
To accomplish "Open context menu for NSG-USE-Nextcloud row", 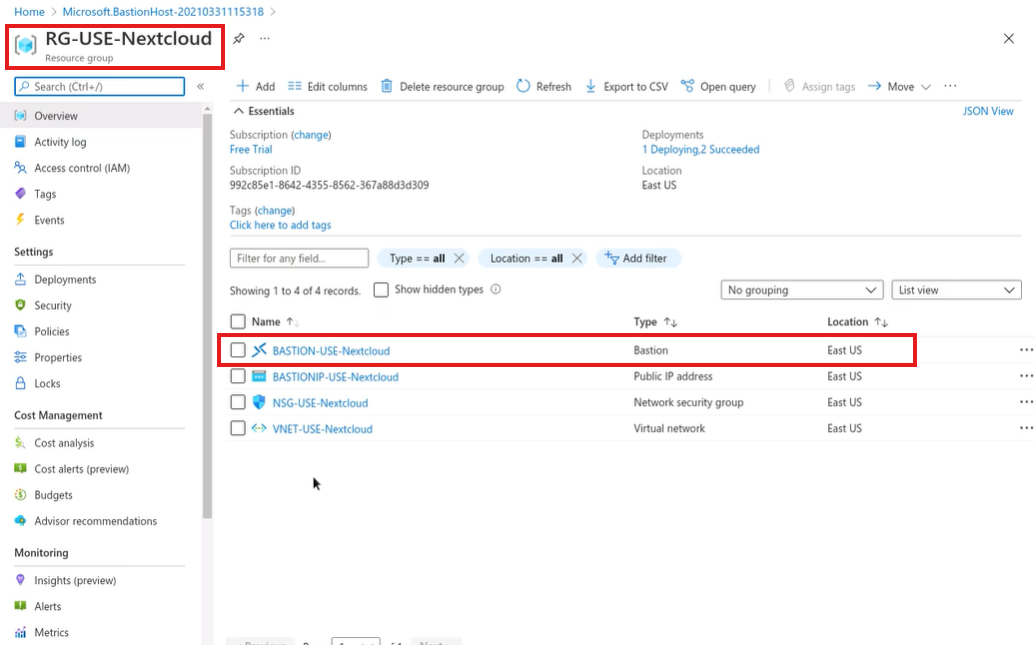I will click(x=1026, y=402).
